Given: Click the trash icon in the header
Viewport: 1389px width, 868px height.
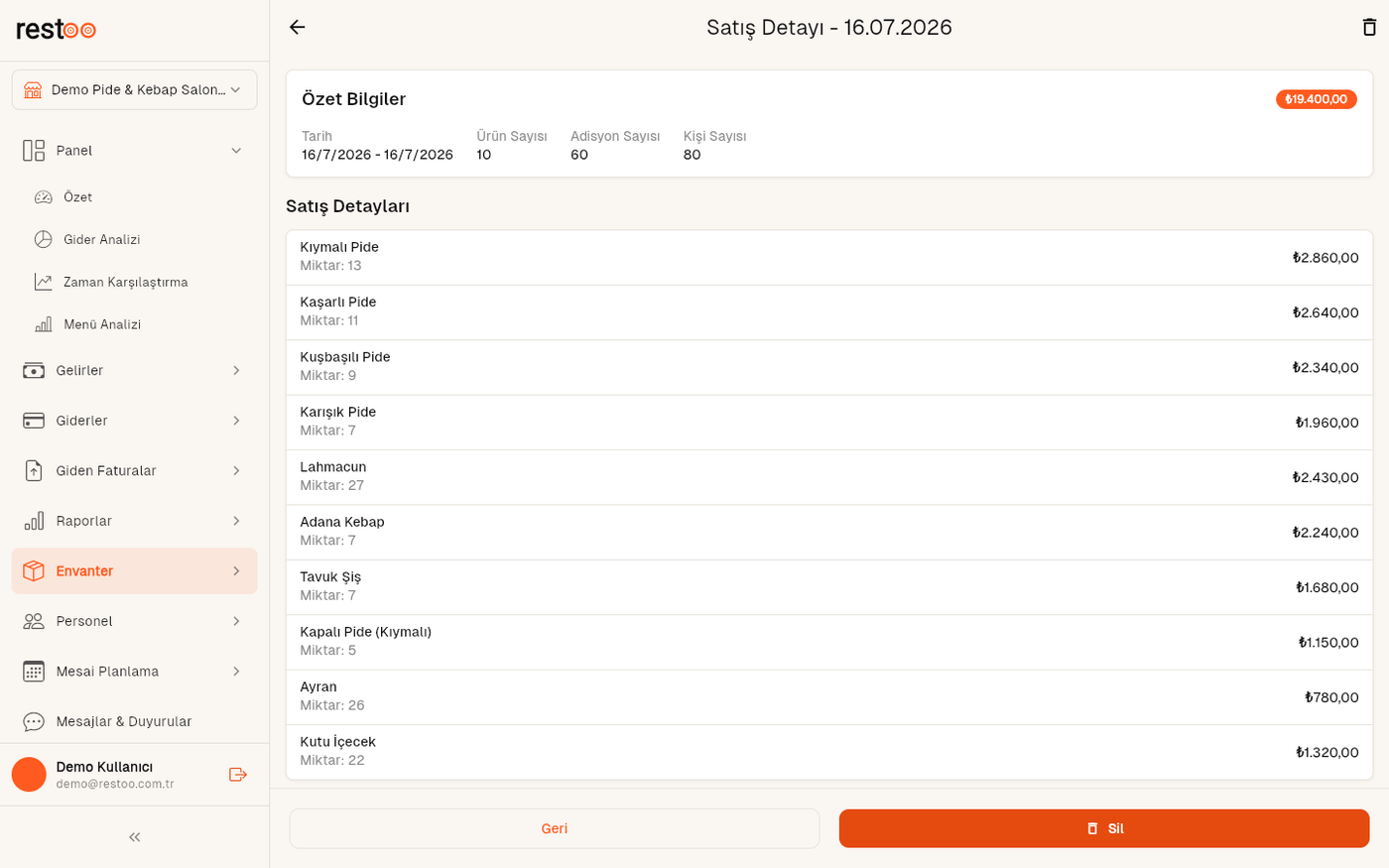Looking at the screenshot, I should (x=1369, y=28).
